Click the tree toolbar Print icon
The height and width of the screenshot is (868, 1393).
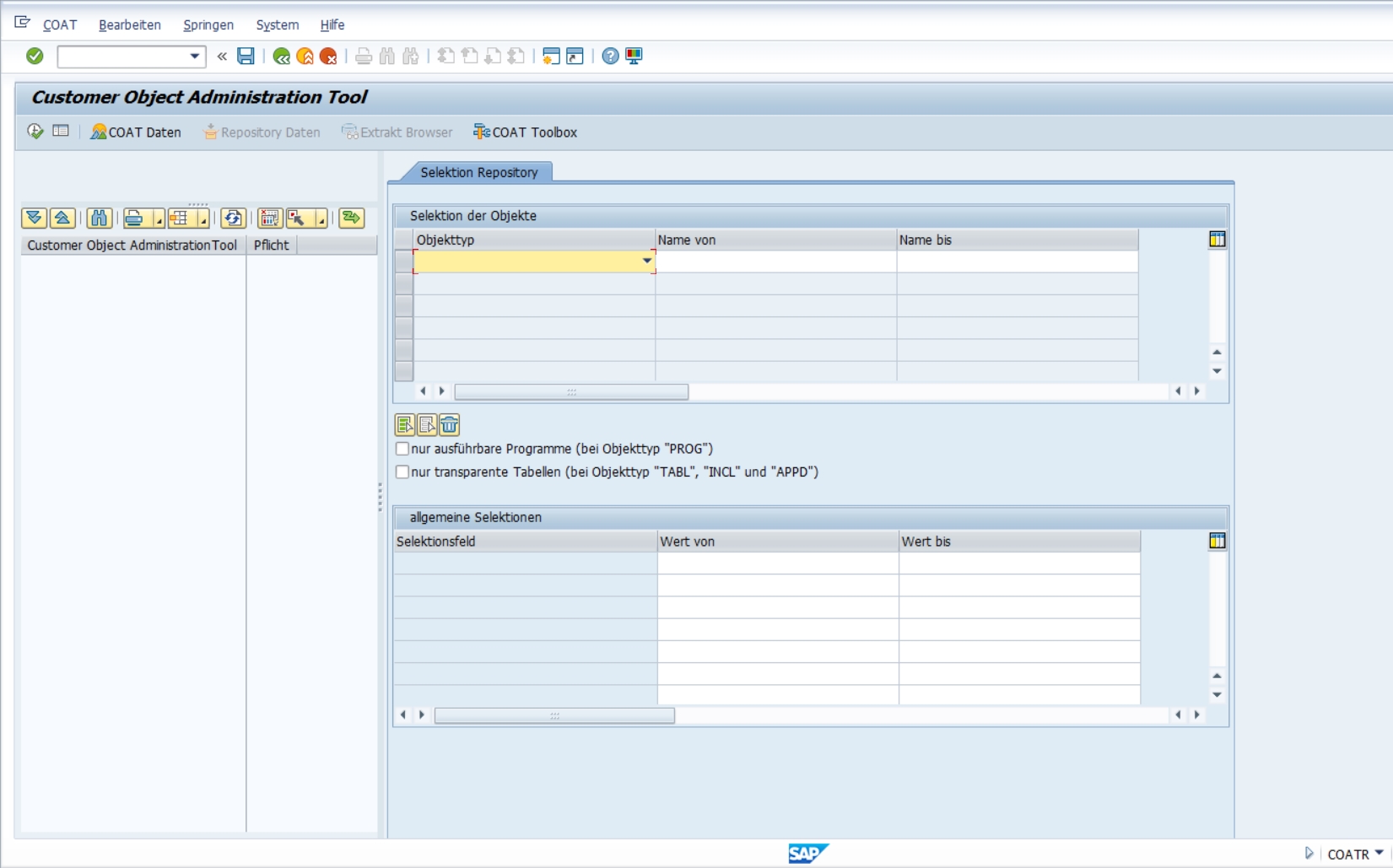pos(134,218)
